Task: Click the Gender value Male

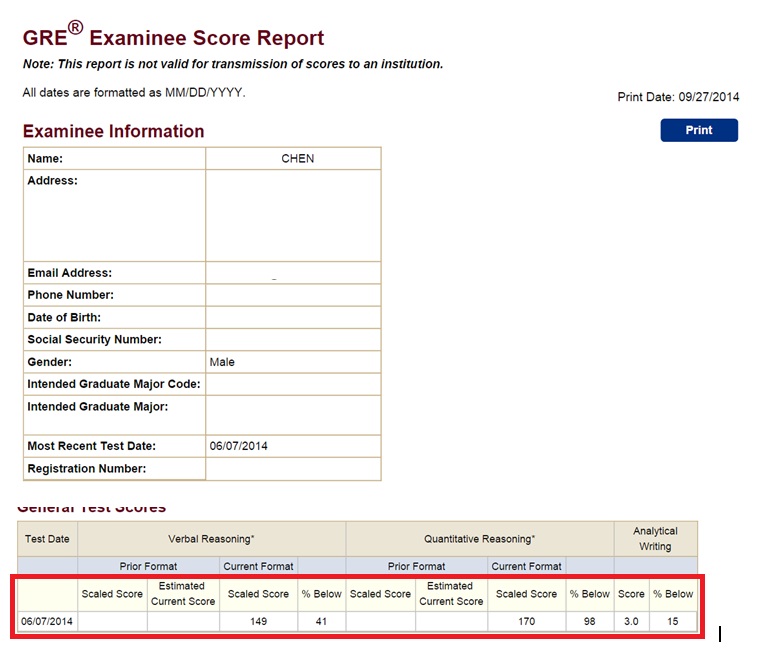Action: coord(222,362)
